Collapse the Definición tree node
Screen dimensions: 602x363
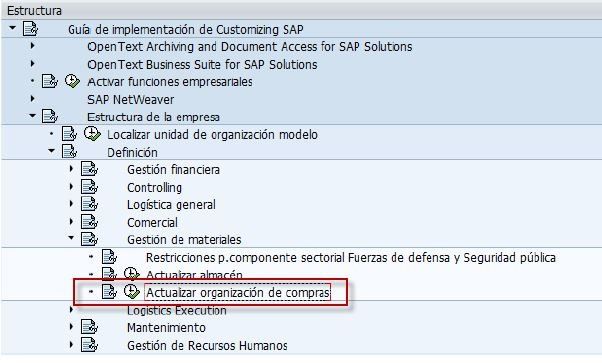click(51, 151)
